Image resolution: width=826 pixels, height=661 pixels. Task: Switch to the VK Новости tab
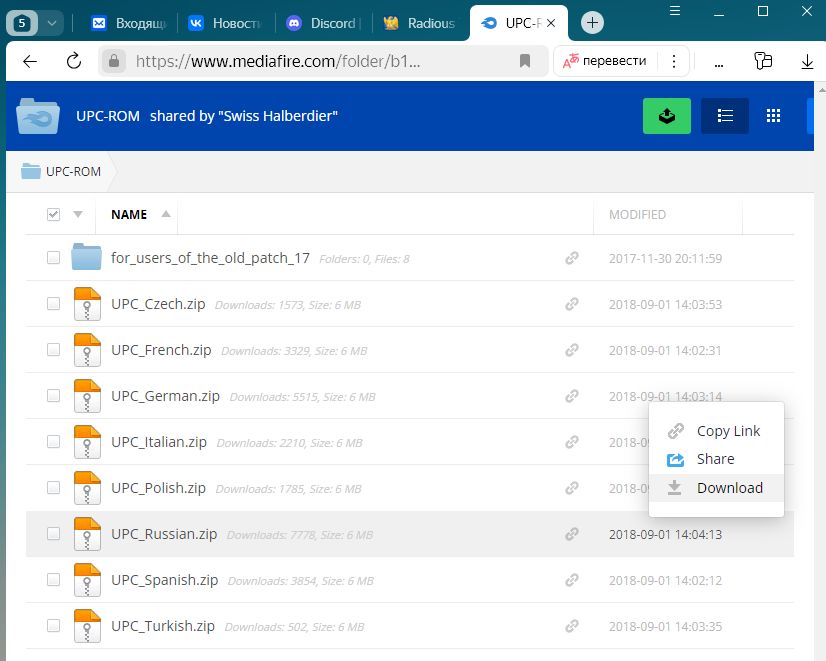[x=225, y=23]
